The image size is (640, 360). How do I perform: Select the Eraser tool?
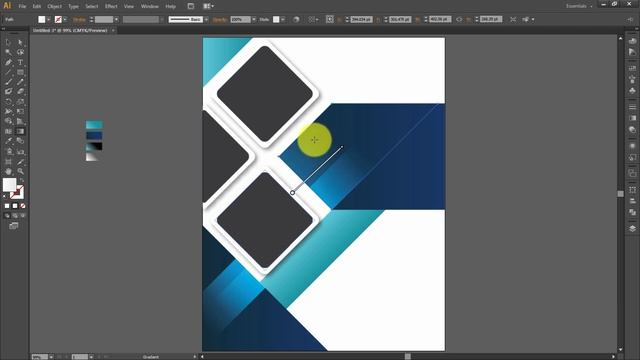(20, 91)
